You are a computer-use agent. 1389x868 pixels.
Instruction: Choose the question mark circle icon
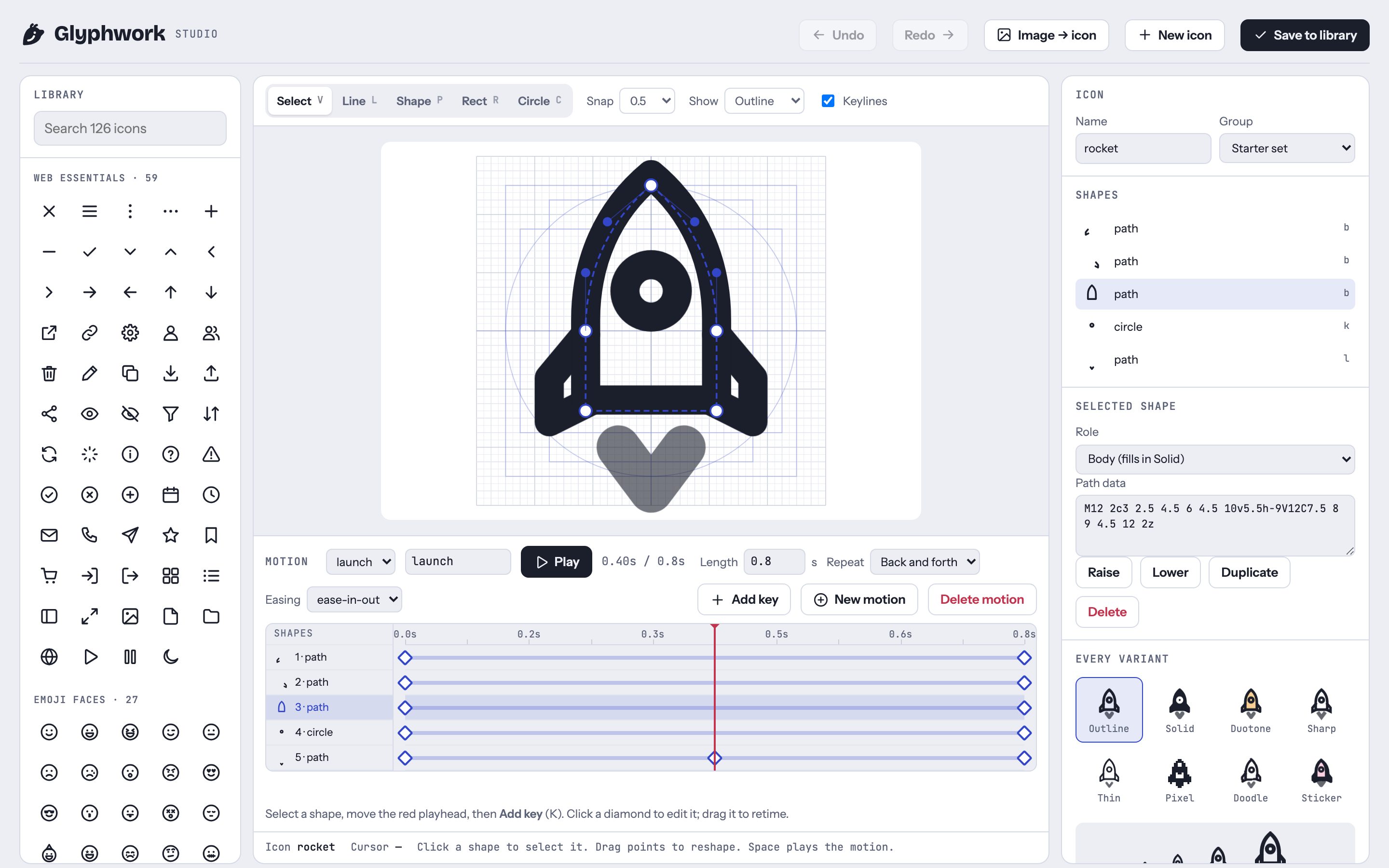[x=170, y=454]
